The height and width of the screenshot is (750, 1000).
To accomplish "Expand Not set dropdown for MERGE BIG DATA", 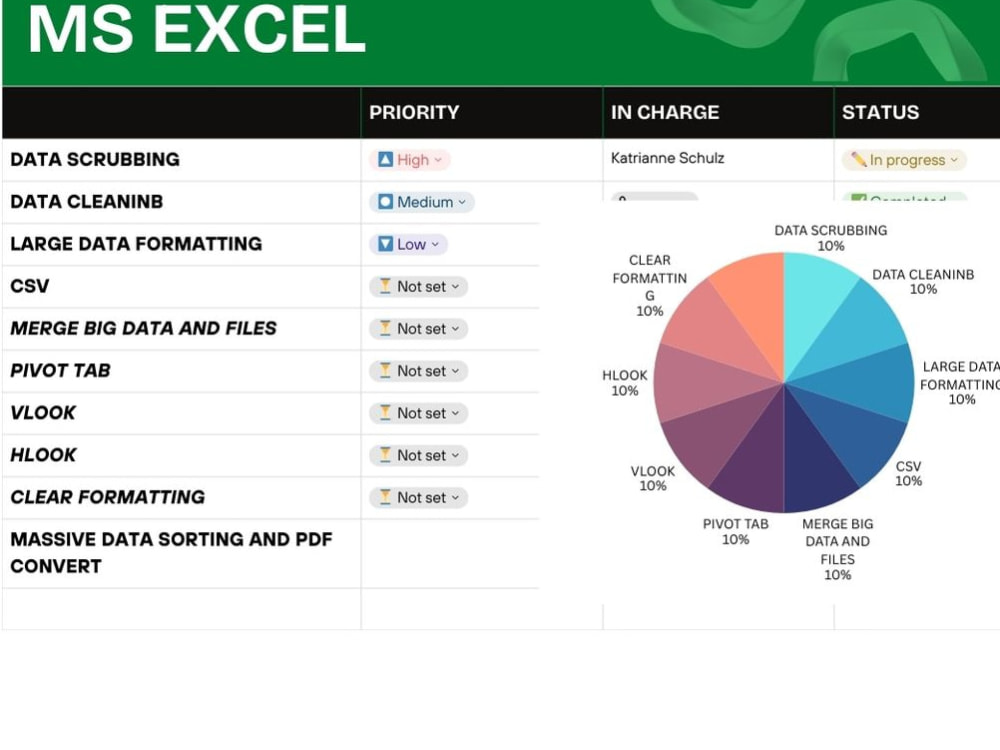I will click(455, 329).
